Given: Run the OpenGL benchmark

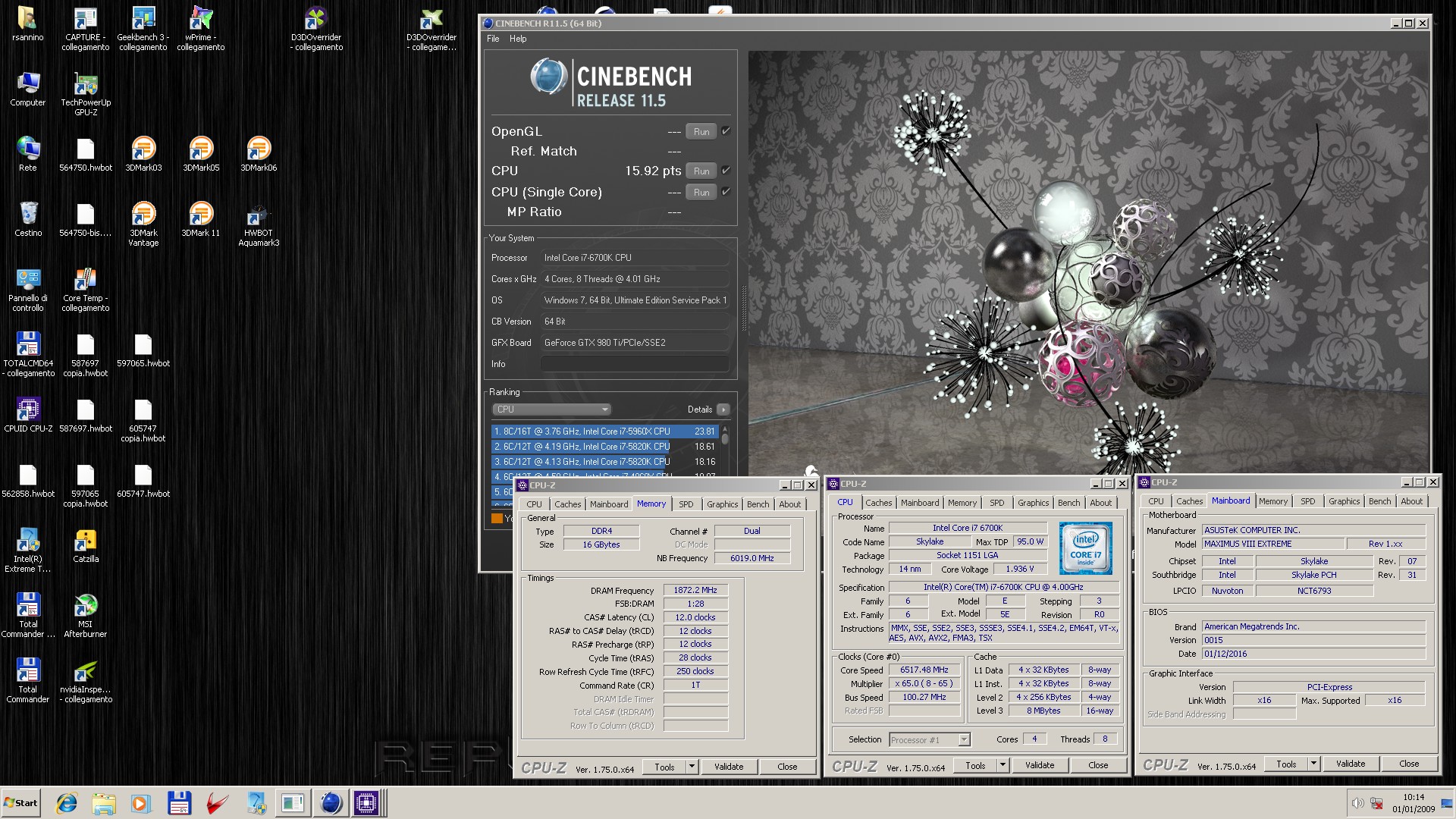Looking at the screenshot, I should click(701, 132).
